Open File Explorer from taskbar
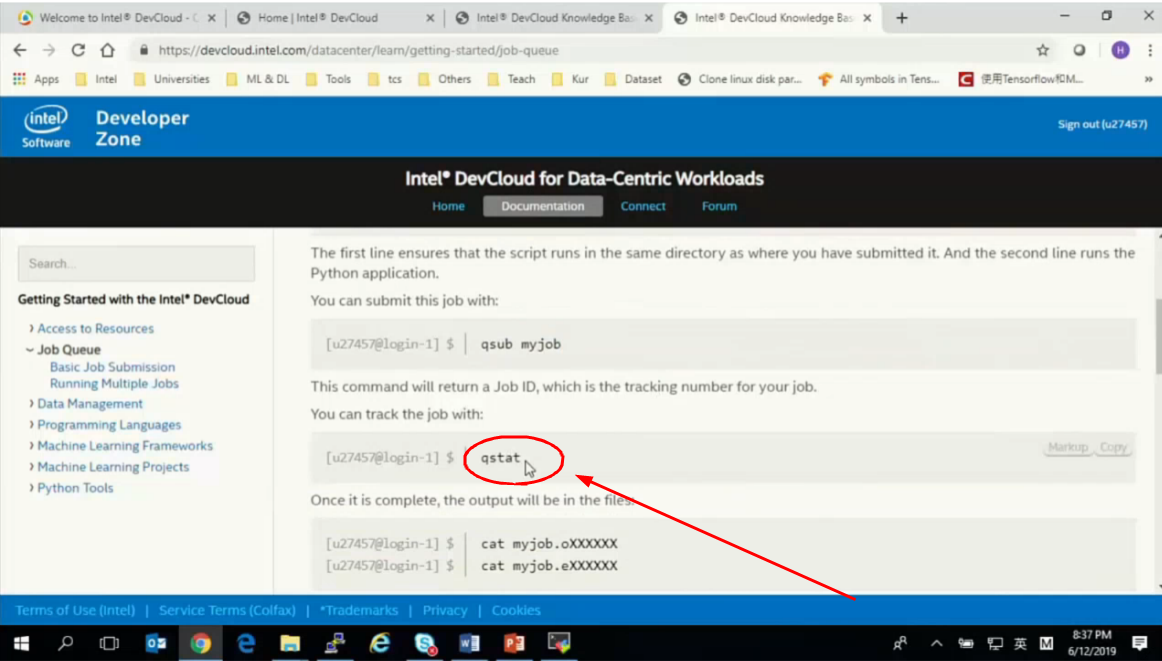 [x=290, y=643]
